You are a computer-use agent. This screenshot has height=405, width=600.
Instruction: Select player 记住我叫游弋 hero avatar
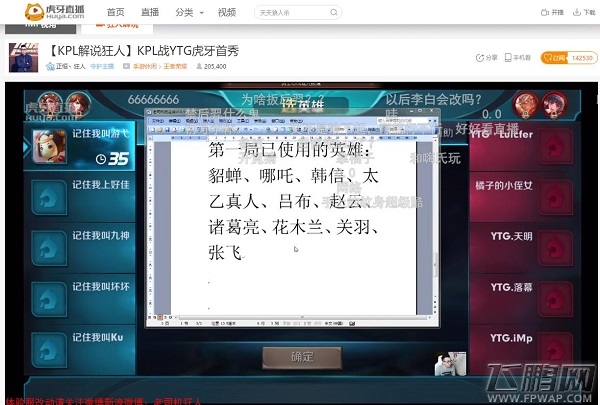49,146
